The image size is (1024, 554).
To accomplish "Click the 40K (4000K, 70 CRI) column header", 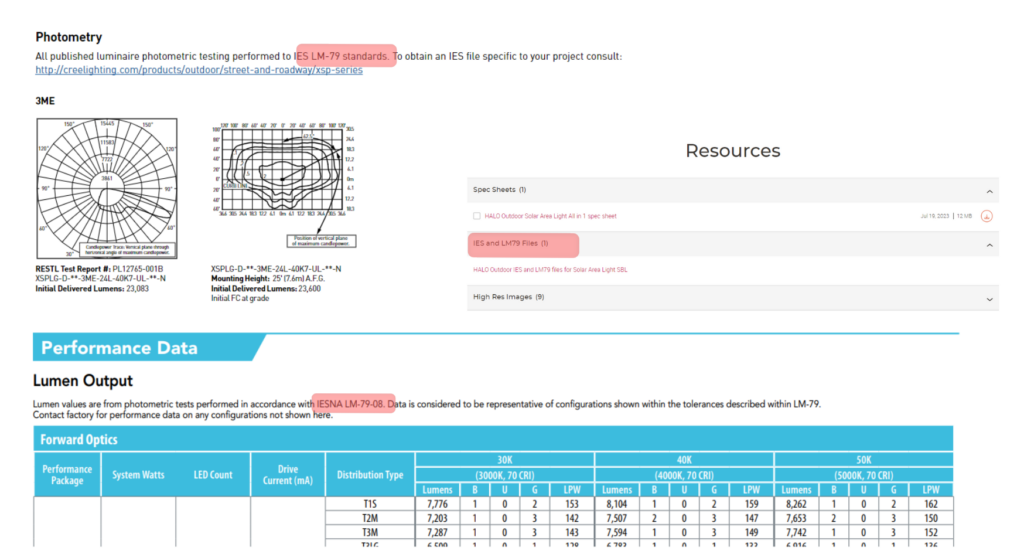I will pyautogui.click(x=683, y=468).
